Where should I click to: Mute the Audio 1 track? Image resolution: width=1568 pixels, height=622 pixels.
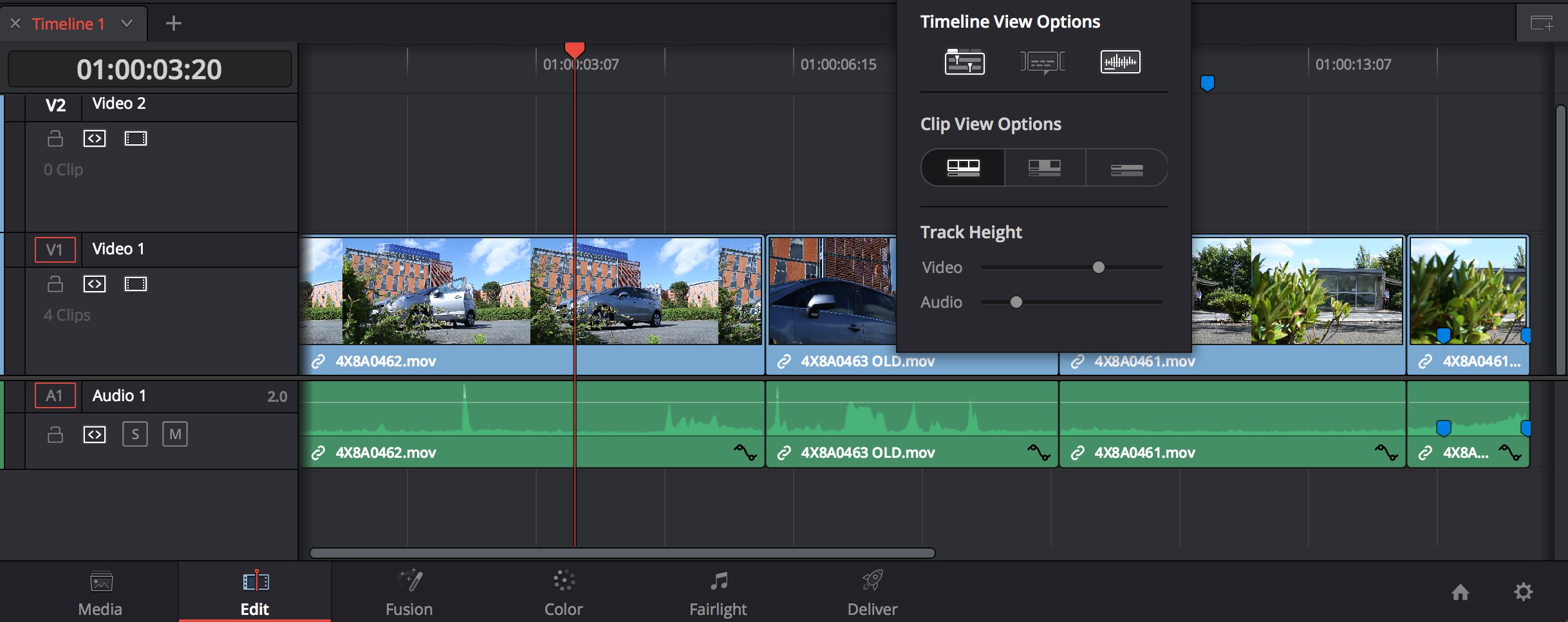[x=175, y=434]
